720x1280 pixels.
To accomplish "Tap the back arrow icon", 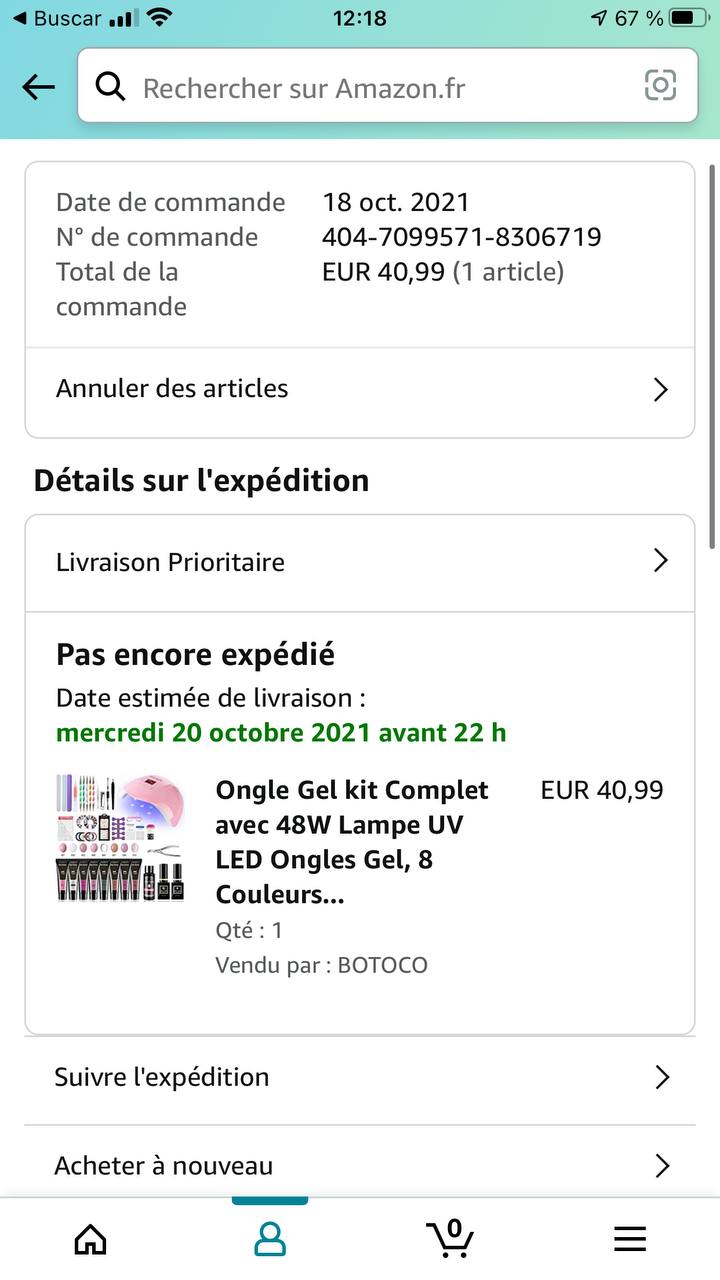I will click(x=38, y=88).
